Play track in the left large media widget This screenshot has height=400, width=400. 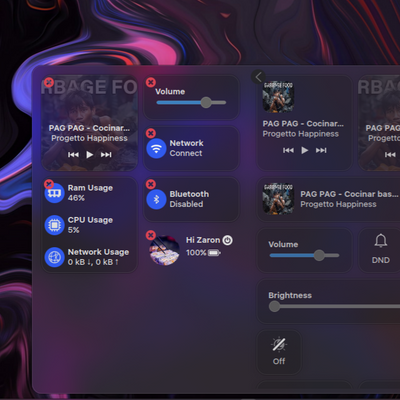(x=89, y=155)
